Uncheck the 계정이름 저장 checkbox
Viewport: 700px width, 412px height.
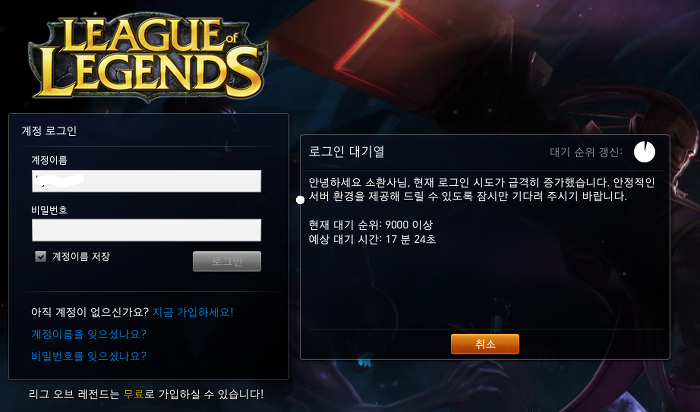coord(41,256)
